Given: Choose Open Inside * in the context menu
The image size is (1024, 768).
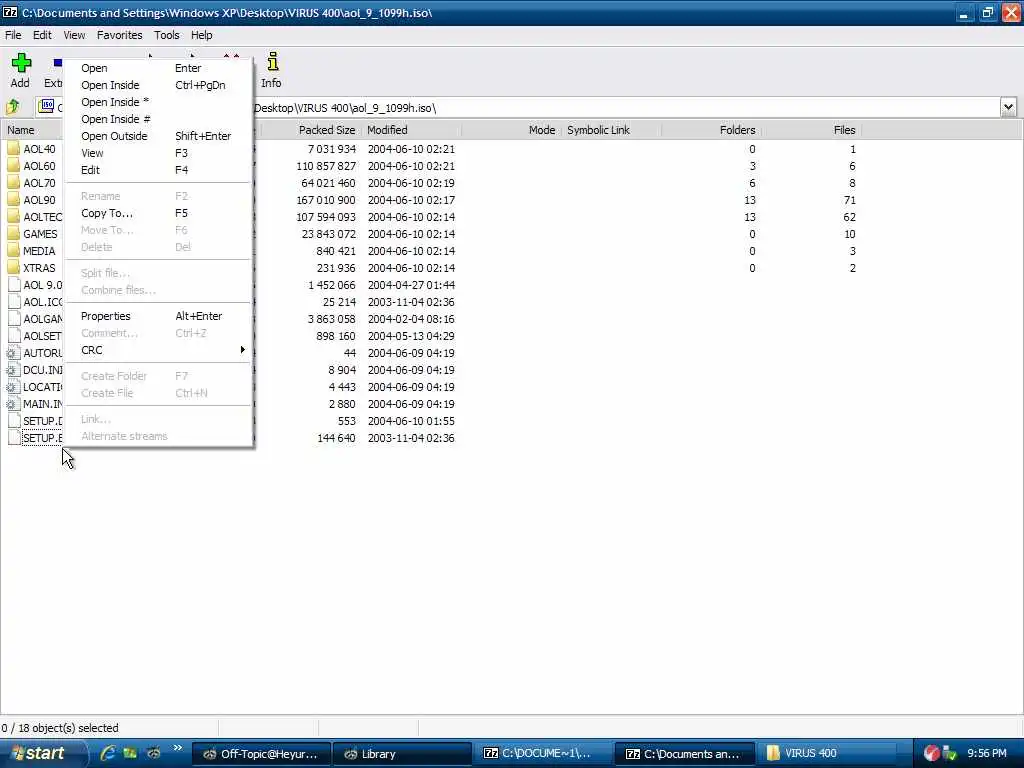Looking at the screenshot, I should tap(159, 102).
